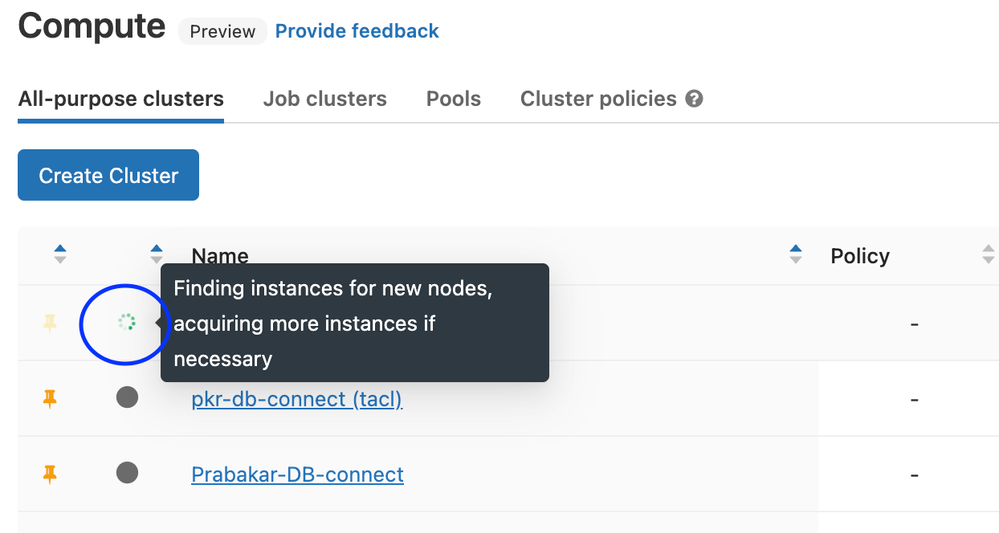Unpin the pkr-db-connect (tacl) cluster
The width and height of the screenshot is (999, 533).
(x=50, y=399)
